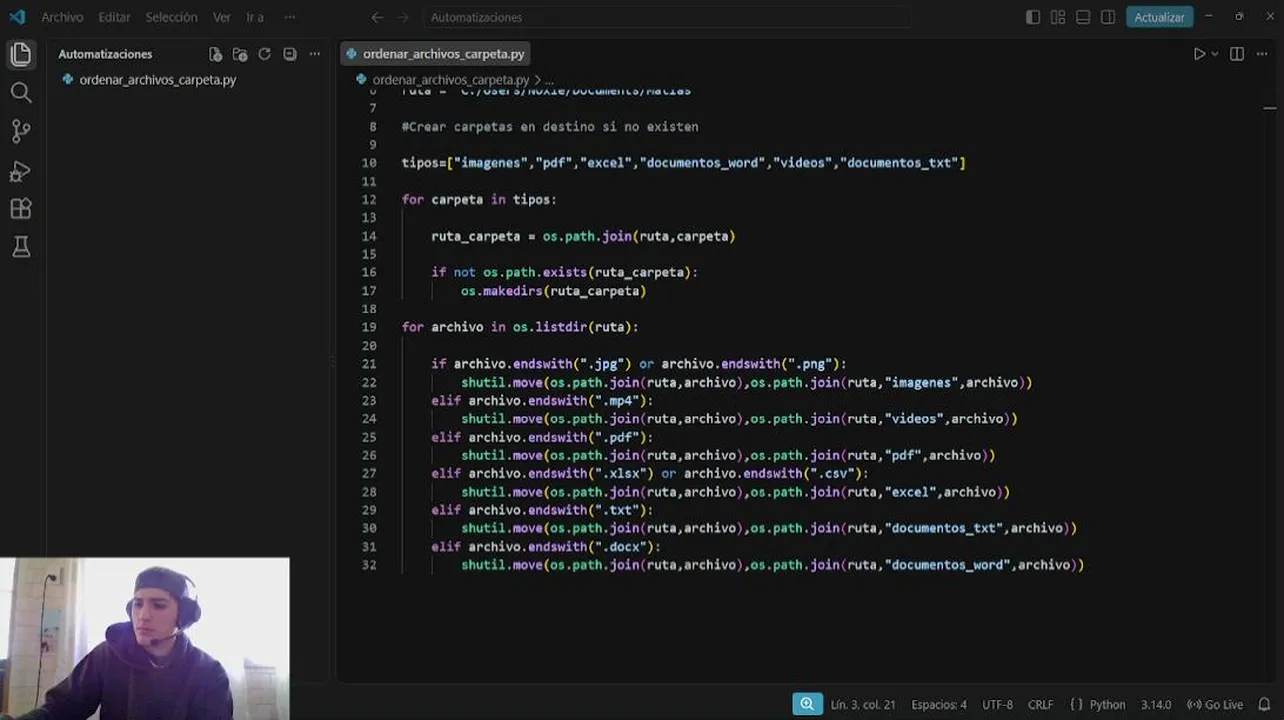Create a new folder in Automatizaciones
The height and width of the screenshot is (720, 1284).
(x=240, y=54)
